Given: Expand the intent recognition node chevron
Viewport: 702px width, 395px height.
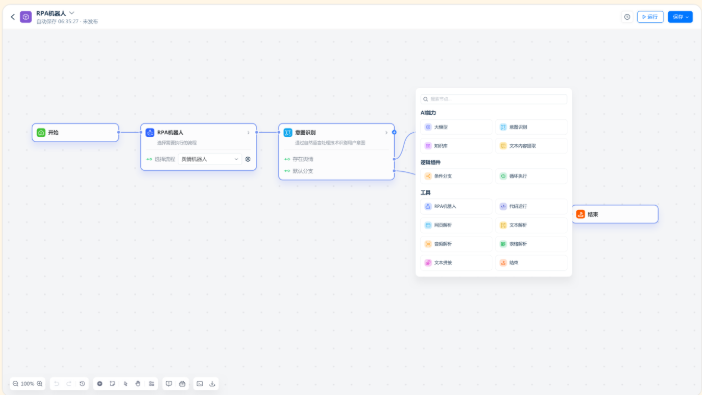Looking at the screenshot, I should [386, 133].
